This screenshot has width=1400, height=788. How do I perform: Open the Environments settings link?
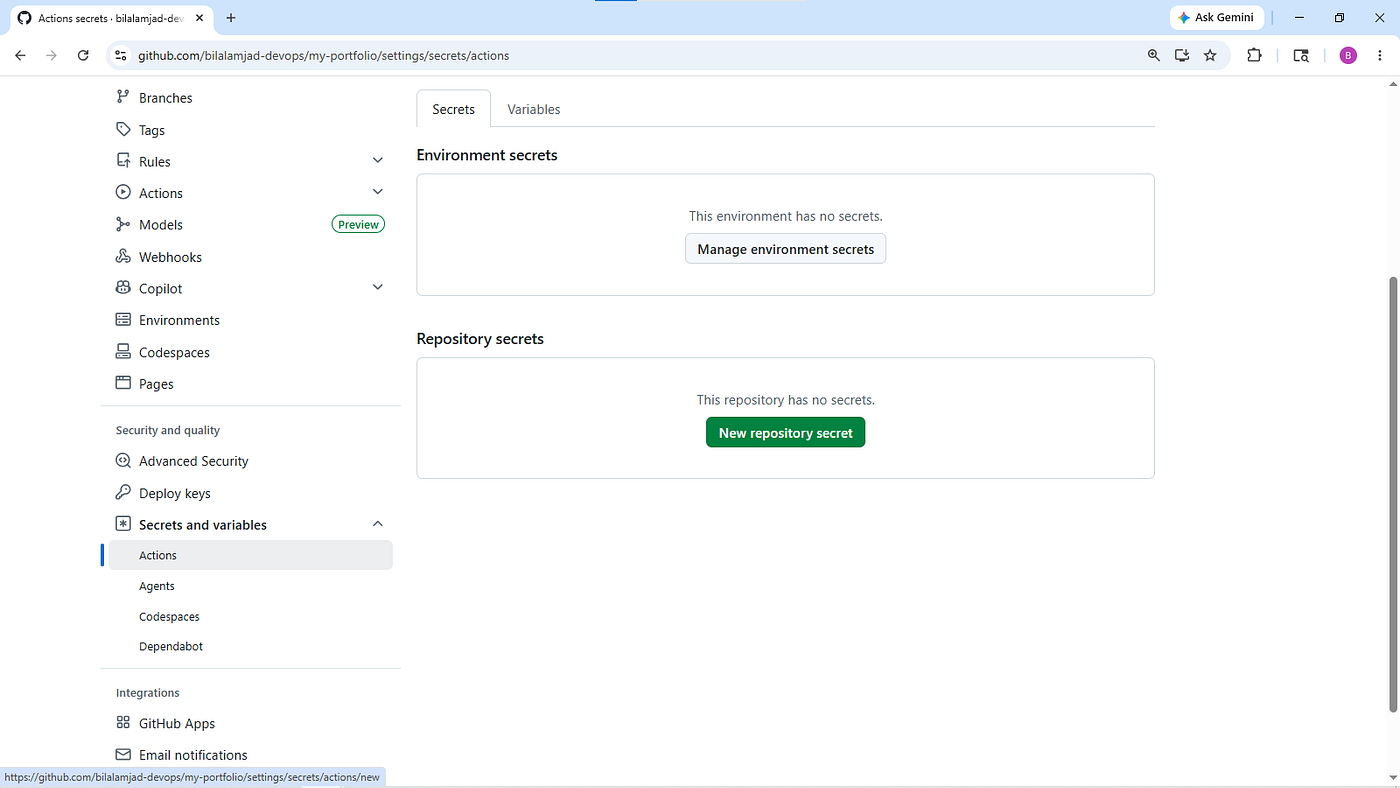pyautogui.click(x=179, y=320)
